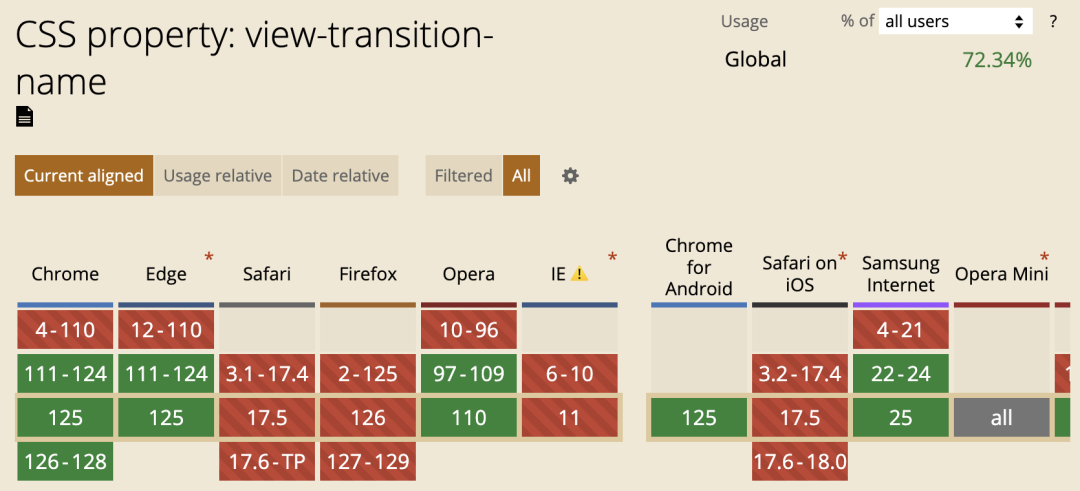Viewport: 1080px width, 491px height.
Task: Switch to Date relative view
Action: pos(340,176)
